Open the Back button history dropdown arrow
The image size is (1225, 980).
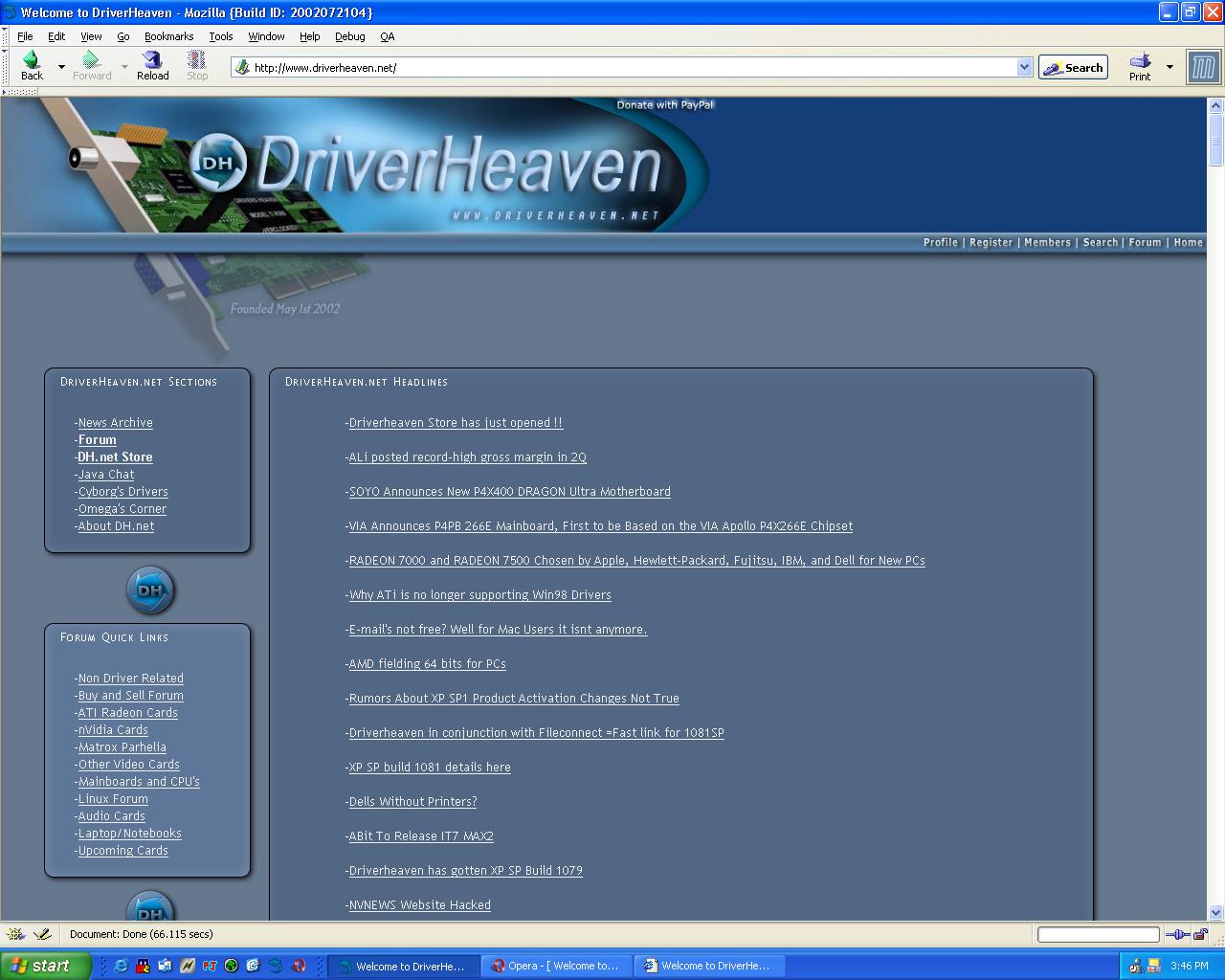tap(62, 67)
